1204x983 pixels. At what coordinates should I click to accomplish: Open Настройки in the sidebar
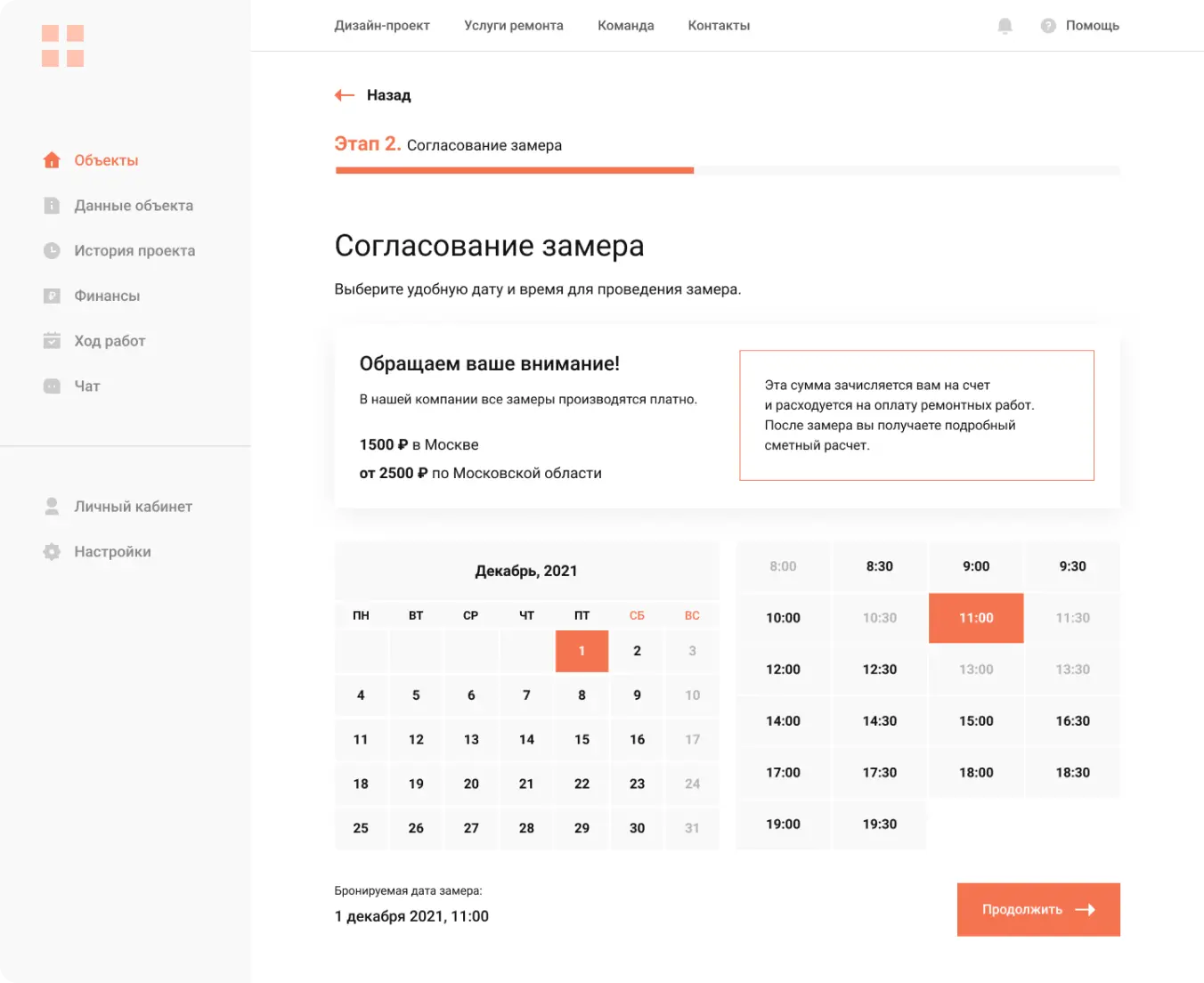[x=112, y=552]
